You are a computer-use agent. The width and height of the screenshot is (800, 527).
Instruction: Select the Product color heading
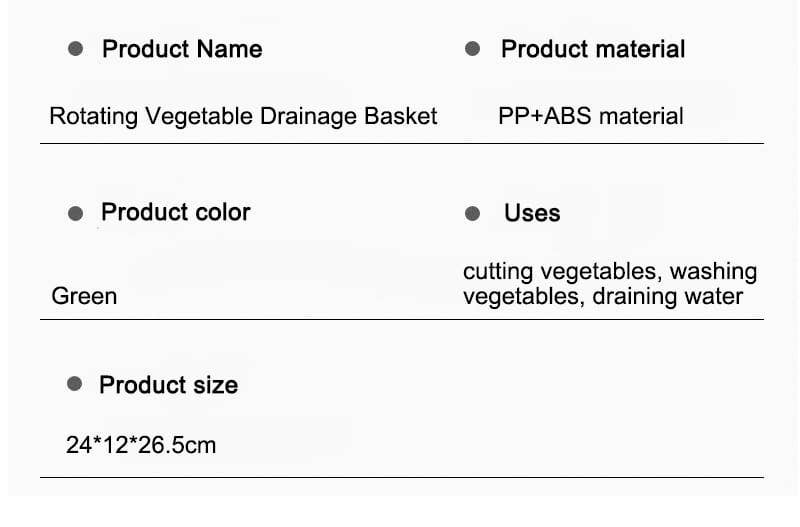pos(176,212)
